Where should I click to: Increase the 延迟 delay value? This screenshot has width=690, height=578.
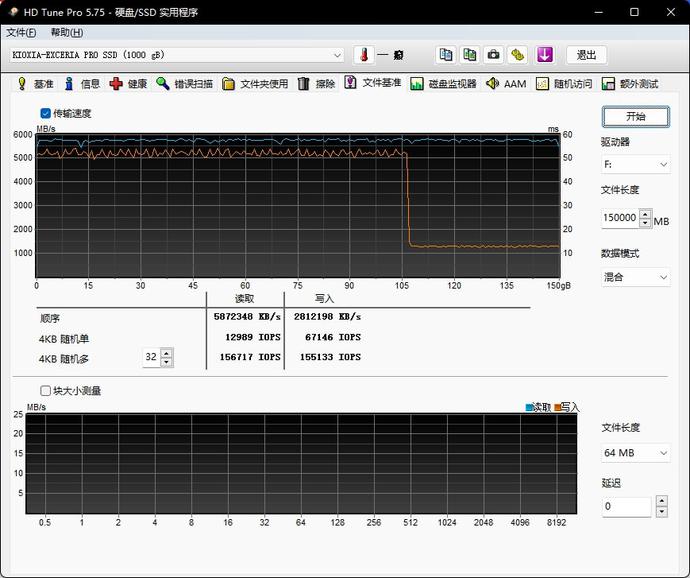661,501
